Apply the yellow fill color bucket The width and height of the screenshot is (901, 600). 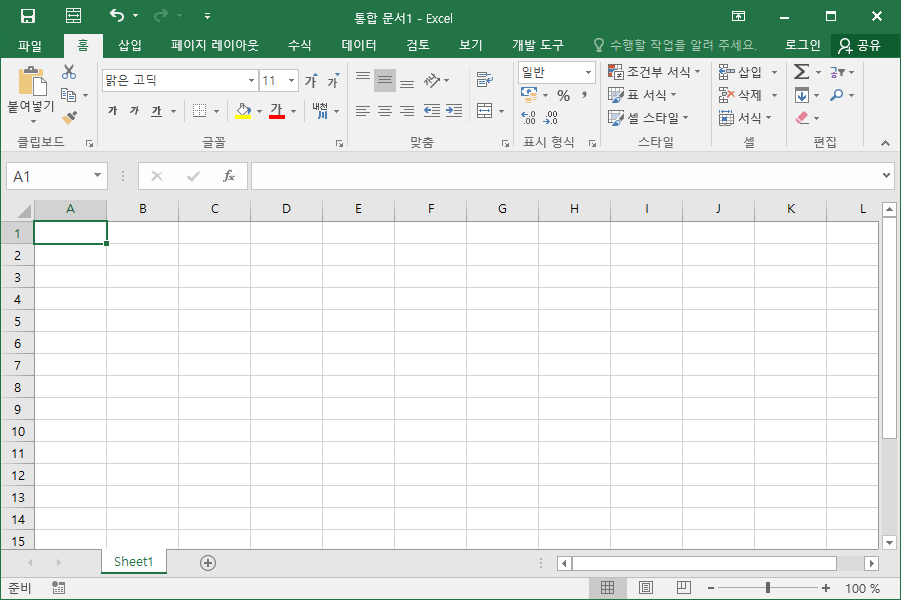243,111
